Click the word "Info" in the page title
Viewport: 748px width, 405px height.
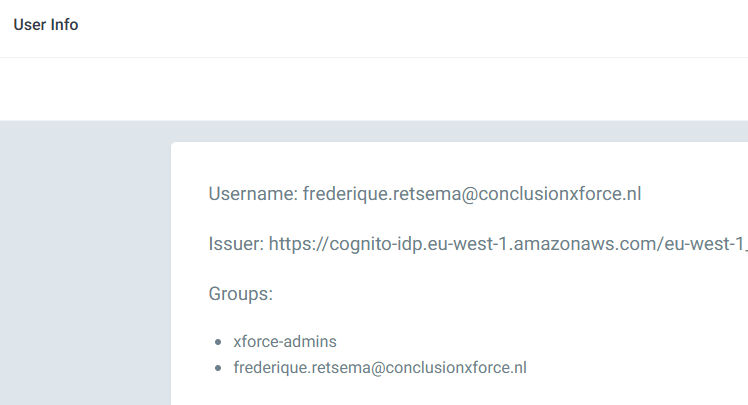(x=64, y=25)
